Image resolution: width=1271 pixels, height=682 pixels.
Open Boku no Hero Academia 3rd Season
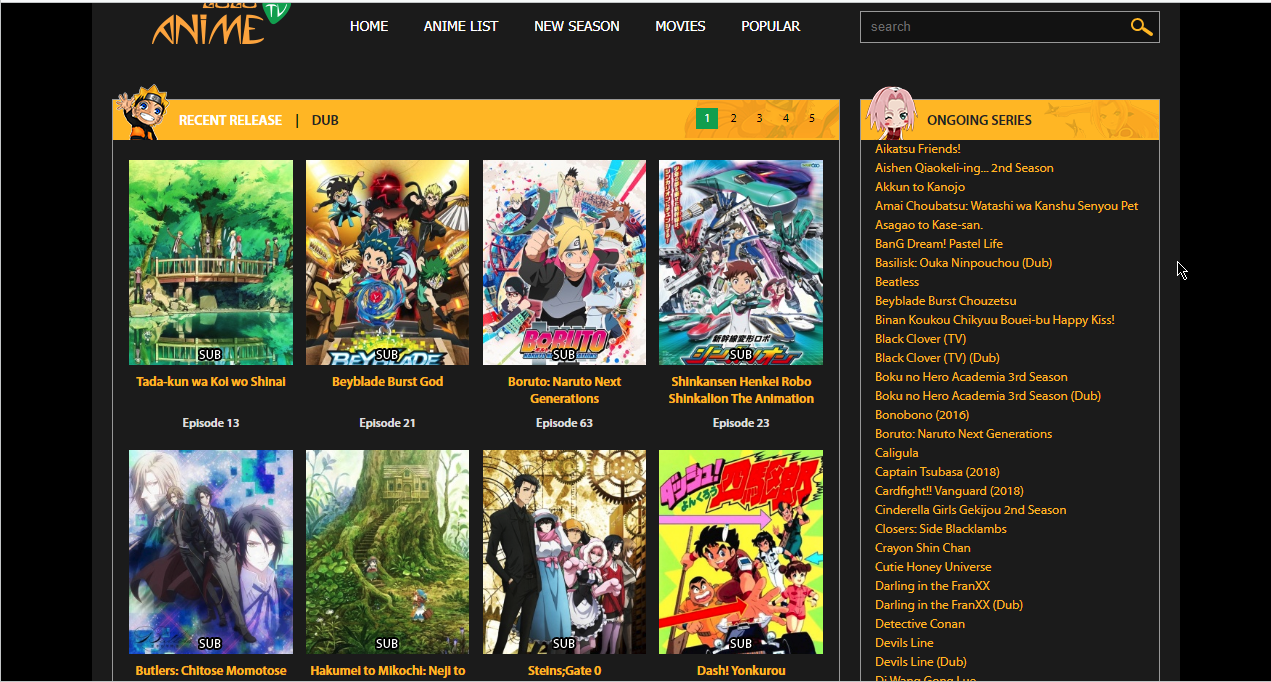point(971,377)
